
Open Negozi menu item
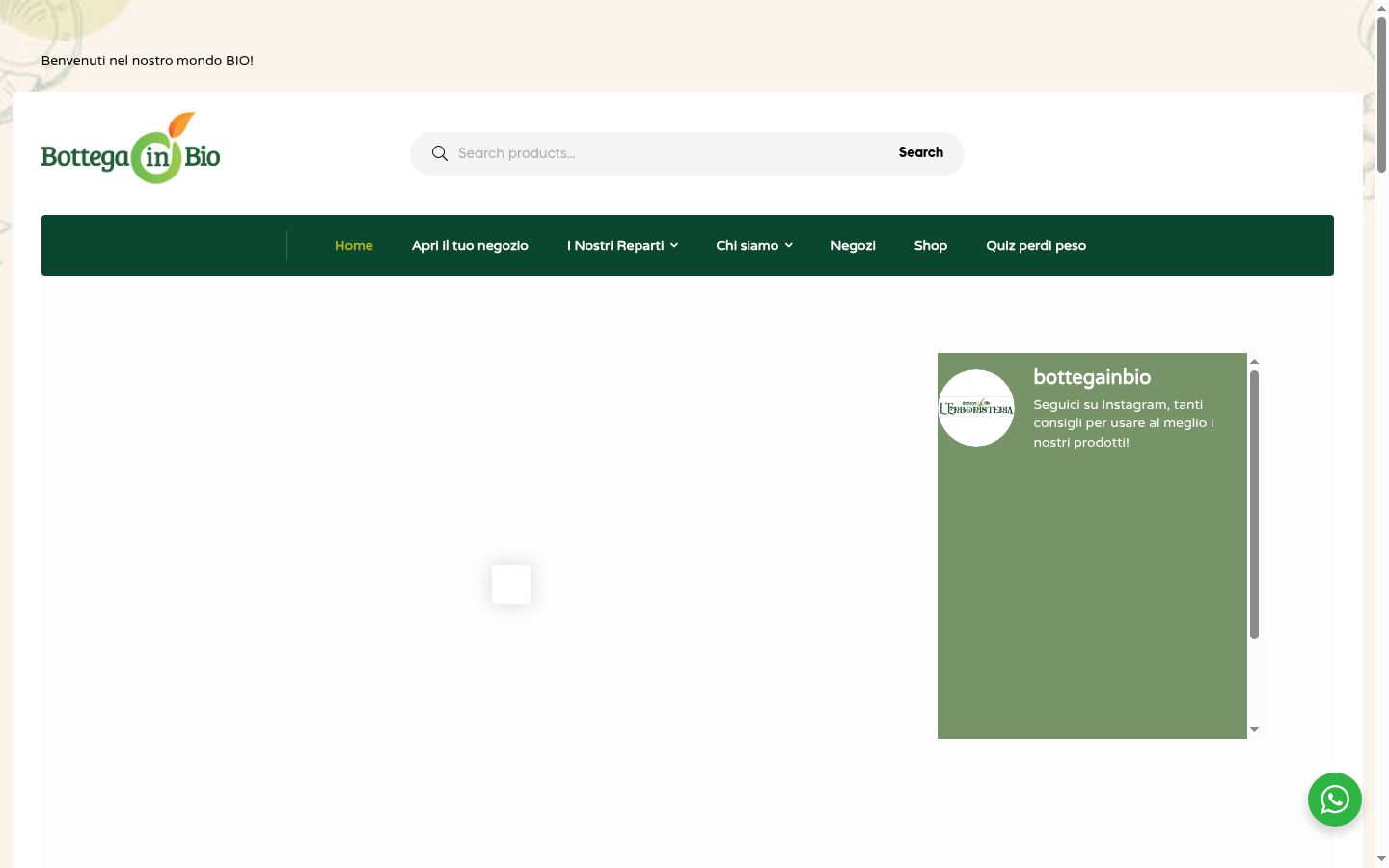(x=853, y=246)
